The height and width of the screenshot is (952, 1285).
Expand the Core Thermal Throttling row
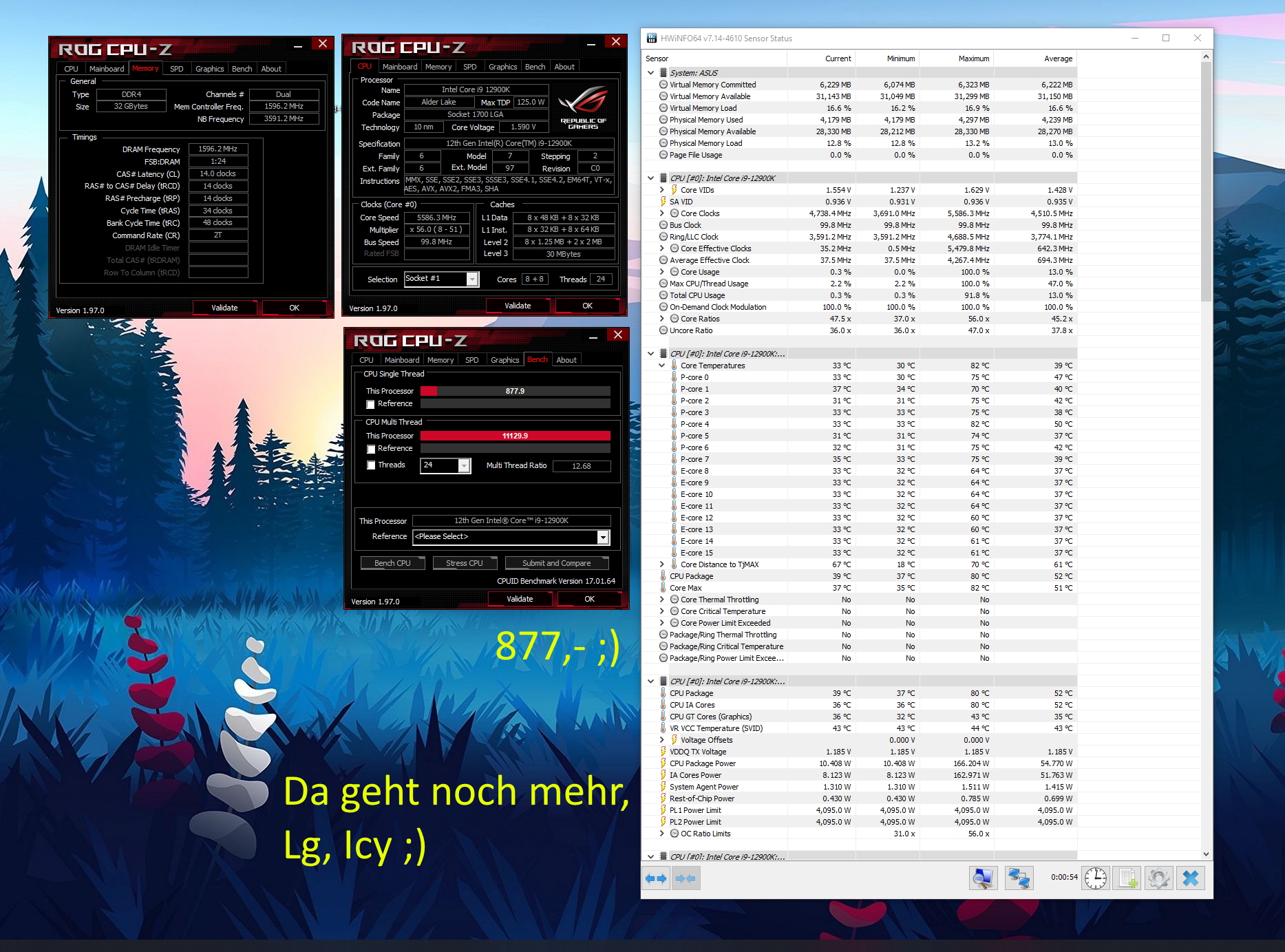pyautogui.click(x=662, y=600)
